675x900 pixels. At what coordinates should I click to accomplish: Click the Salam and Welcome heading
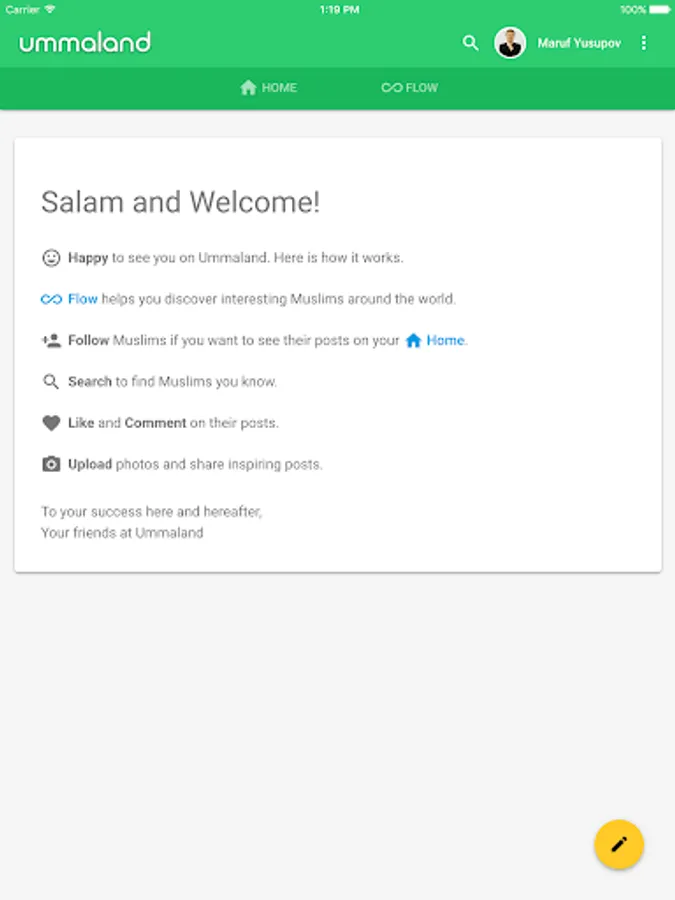click(x=180, y=203)
